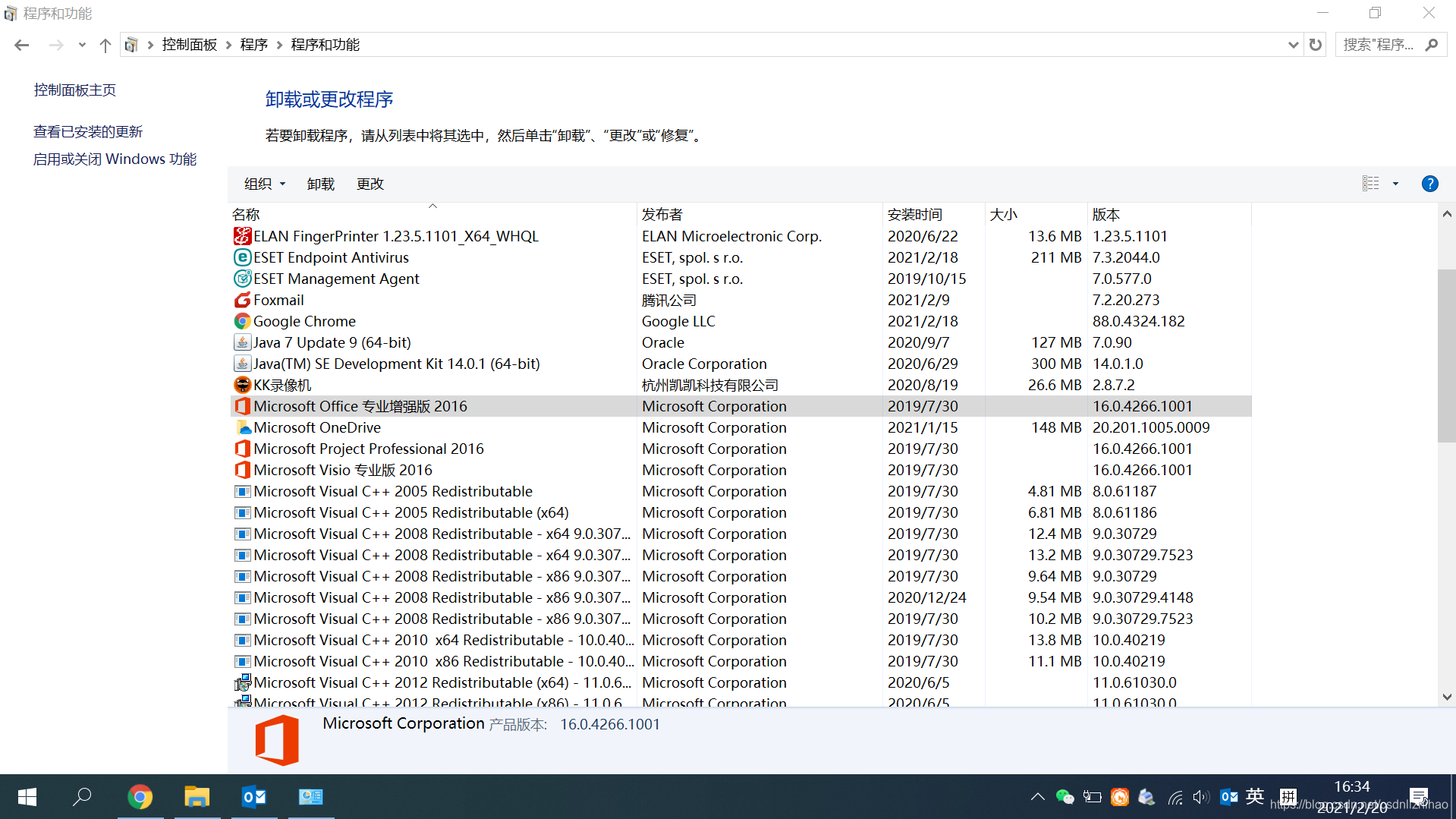The width and height of the screenshot is (1456, 819).
Task: Click the Visual C++ 2005 Redistributable (x64) icon
Action: 242,512
